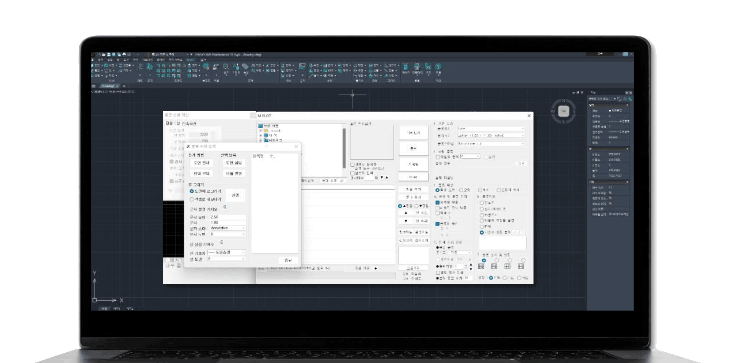Open the linetype dropdown in the small dialog
The width and height of the screenshot is (737, 363).
click(227, 253)
